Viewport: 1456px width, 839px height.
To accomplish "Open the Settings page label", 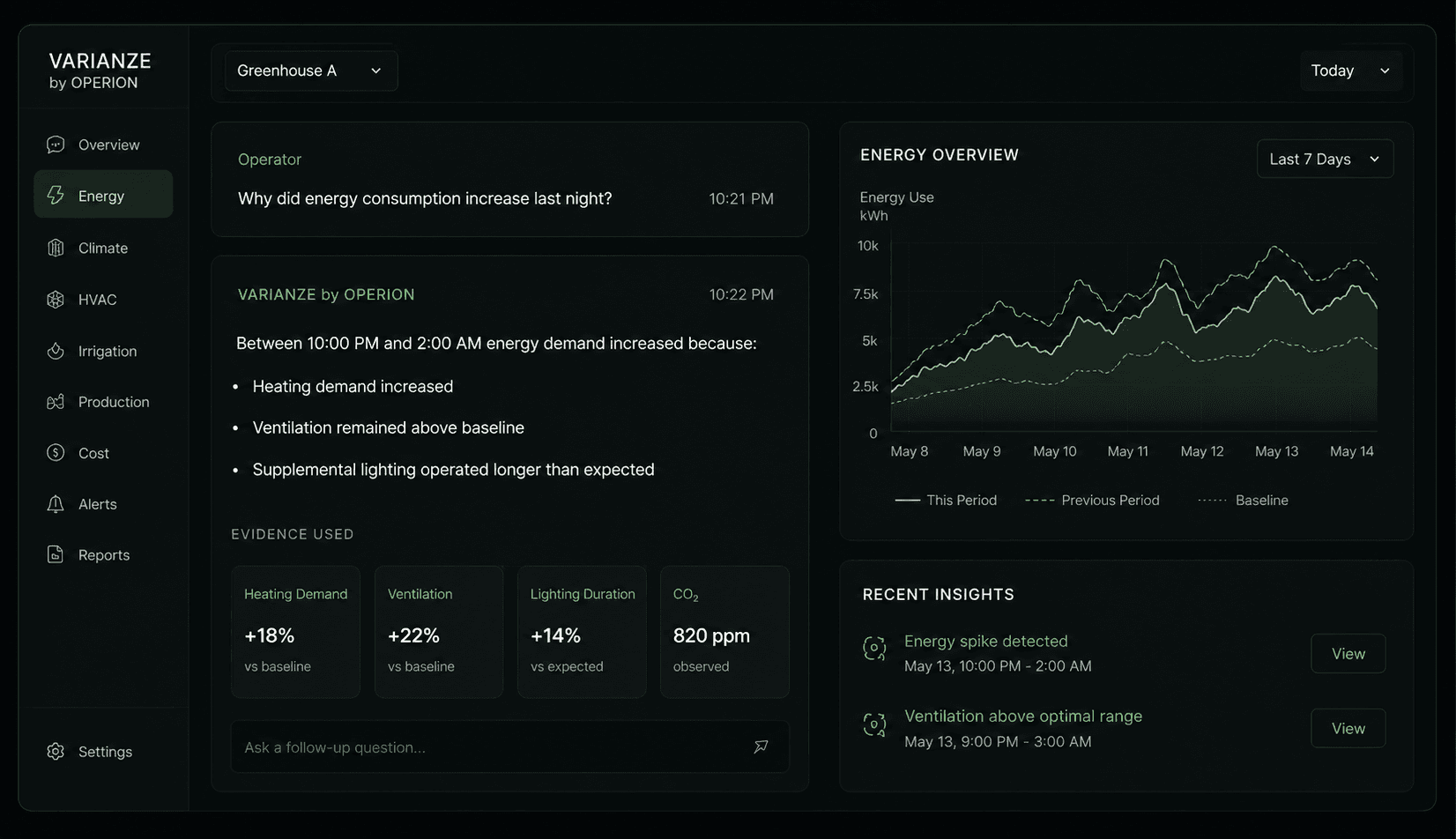I will tap(105, 752).
